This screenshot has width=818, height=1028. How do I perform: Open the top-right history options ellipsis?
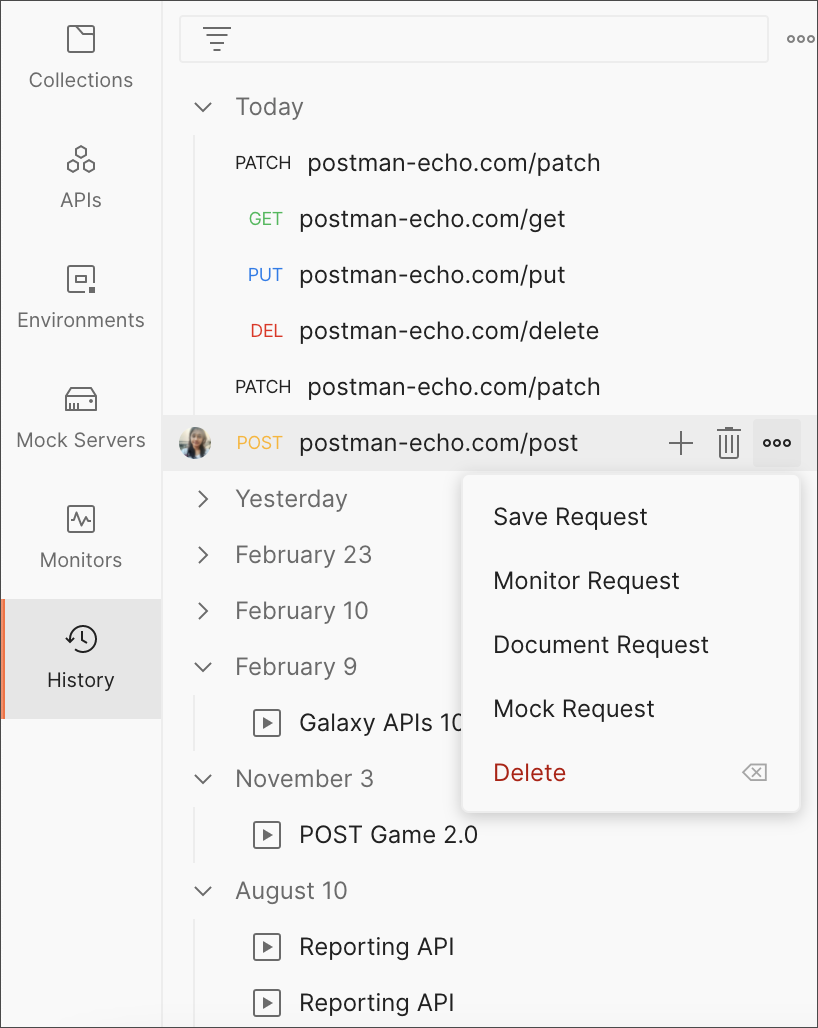tap(800, 39)
